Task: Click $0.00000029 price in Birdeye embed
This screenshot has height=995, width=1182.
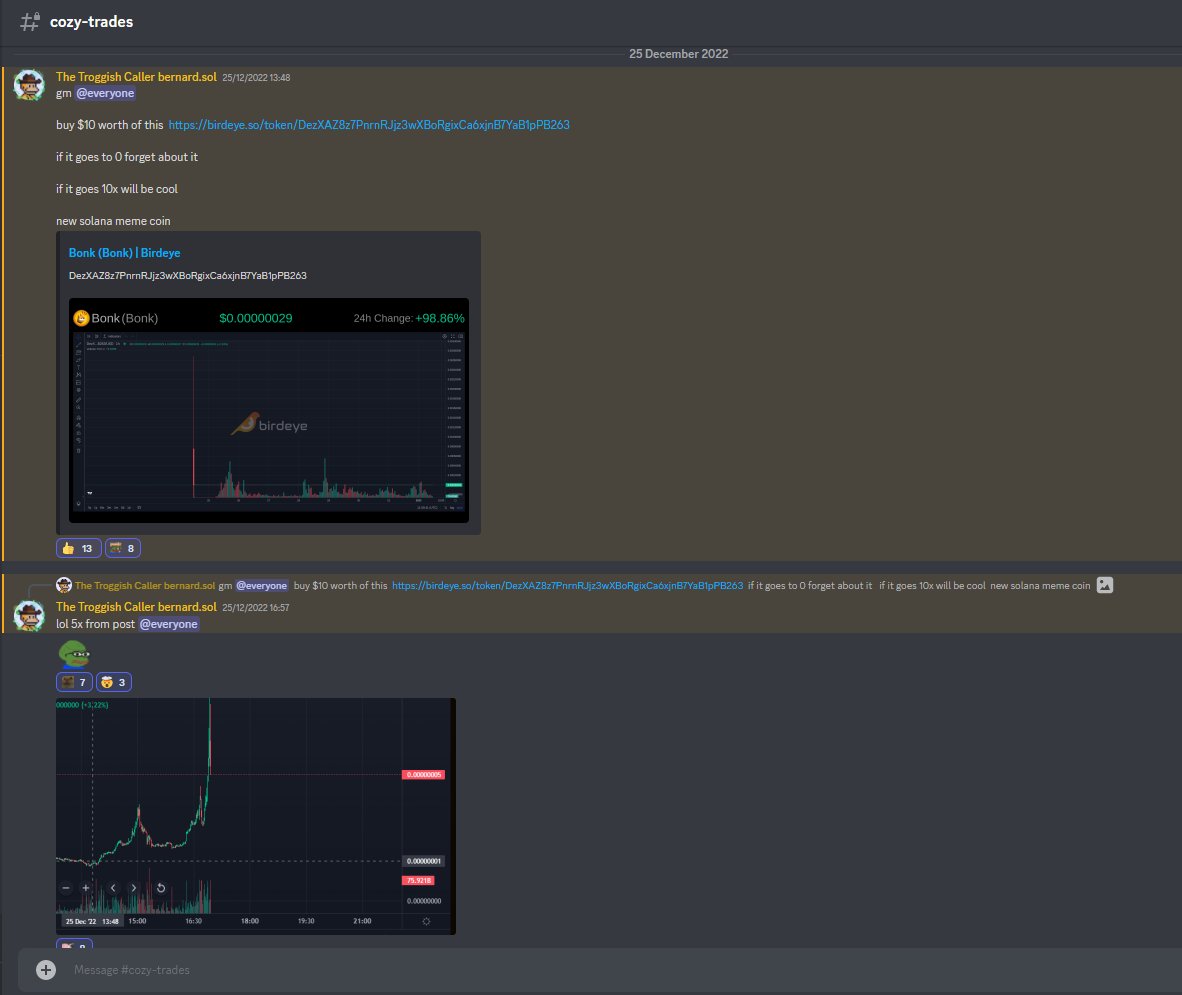Action: (256, 318)
